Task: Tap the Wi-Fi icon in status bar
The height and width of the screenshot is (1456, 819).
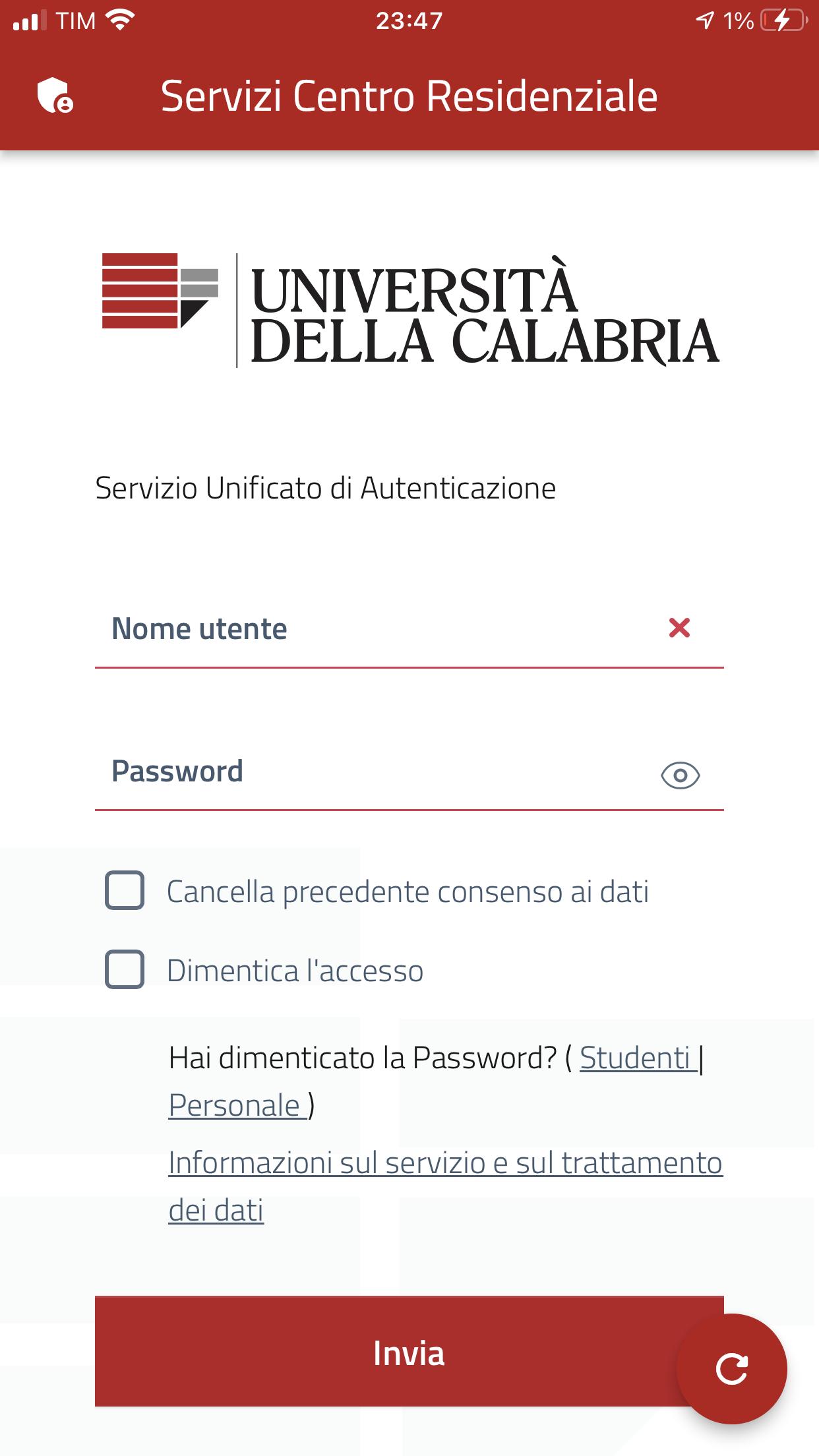Action: tap(120, 20)
